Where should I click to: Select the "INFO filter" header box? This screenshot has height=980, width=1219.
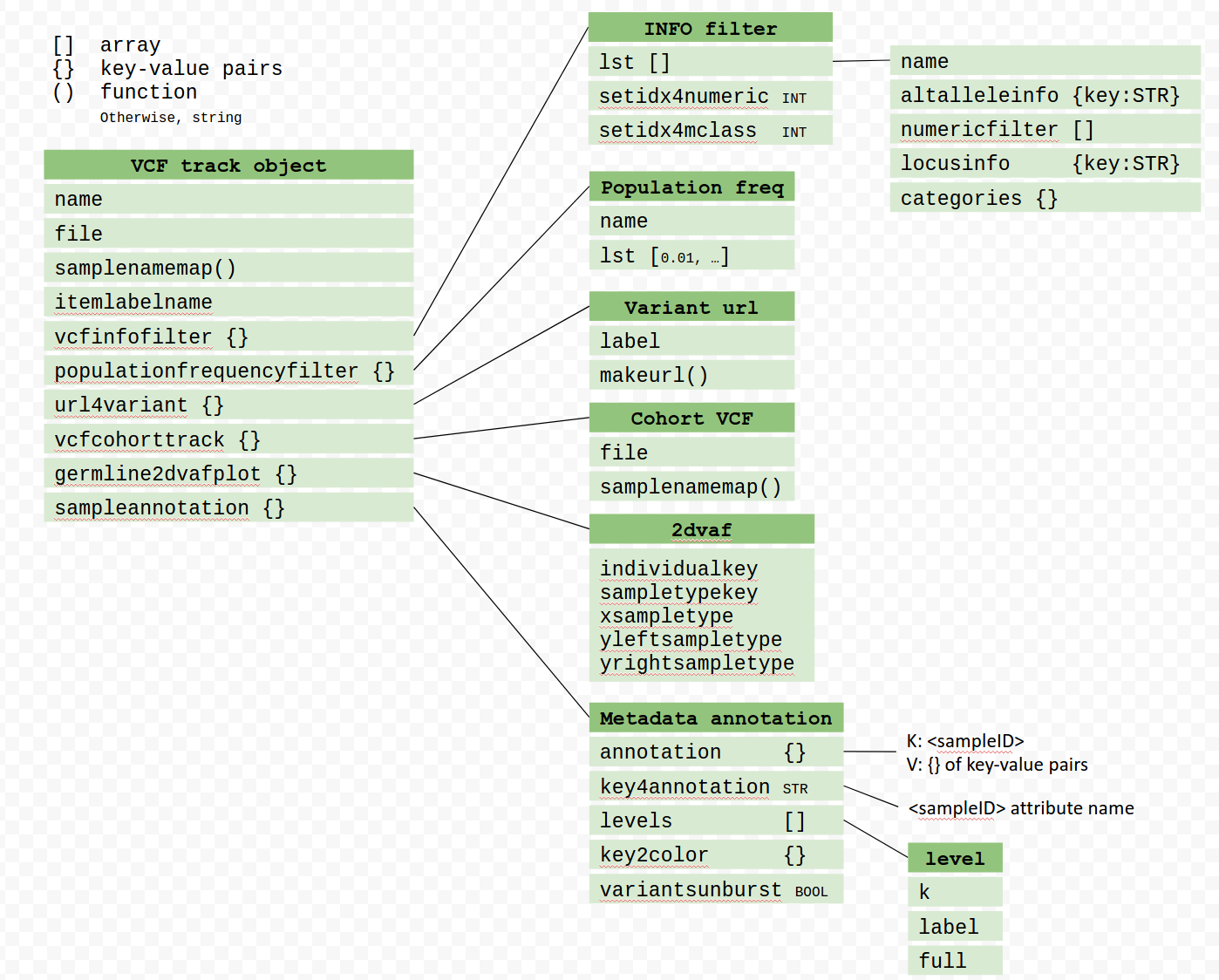(x=710, y=29)
